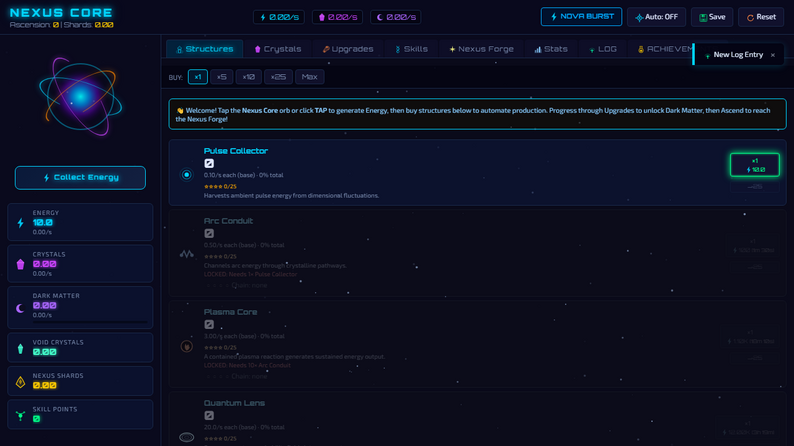Dismiss the New Log Entry notification
794x446 pixels.
[x=773, y=55]
